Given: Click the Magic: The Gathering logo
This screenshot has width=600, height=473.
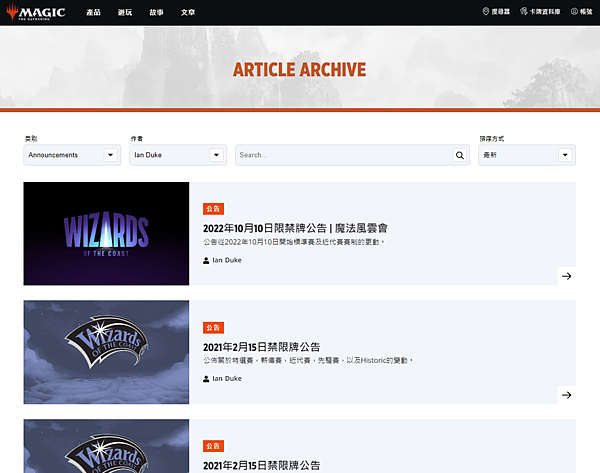Looking at the screenshot, I should click(36, 12).
